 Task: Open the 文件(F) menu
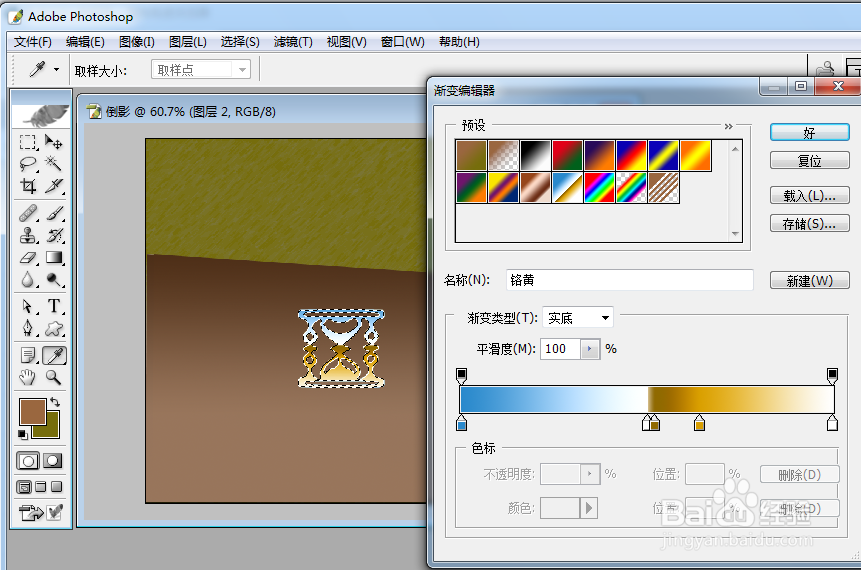click(32, 42)
